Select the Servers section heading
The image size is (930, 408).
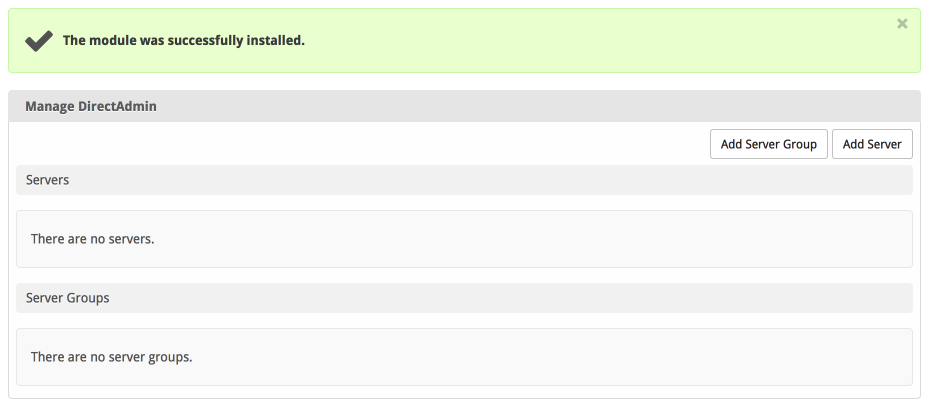pyautogui.click(x=47, y=180)
